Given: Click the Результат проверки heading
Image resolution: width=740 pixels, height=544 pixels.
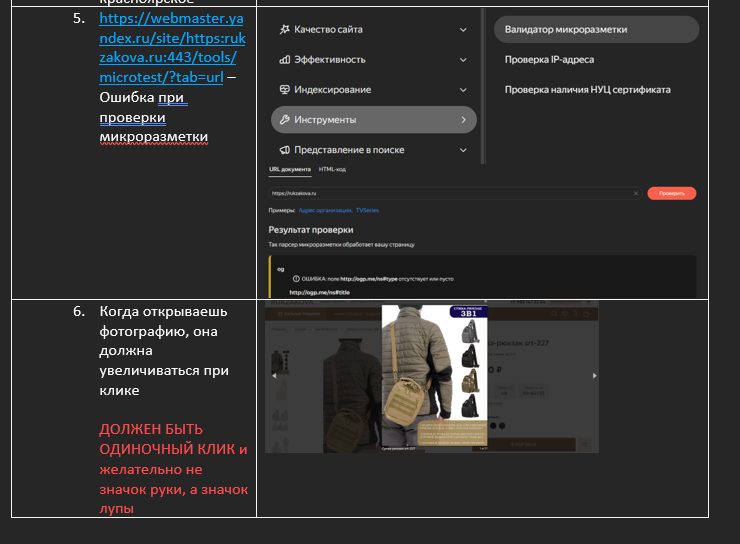Looking at the screenshot, I should pyautogui.click(x=311, y=230).
